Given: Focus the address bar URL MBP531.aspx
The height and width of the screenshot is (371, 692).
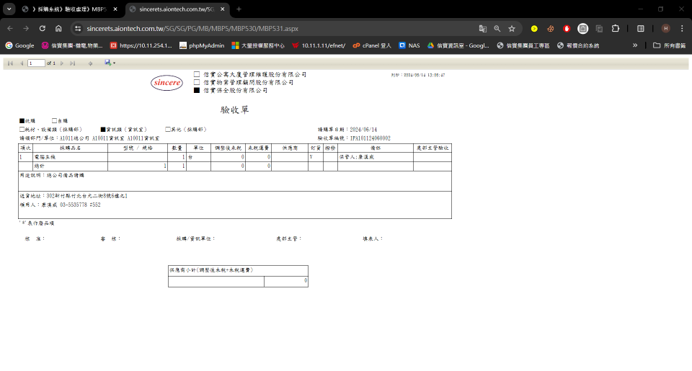Looking at the screenshot, I should coord(192,28).
